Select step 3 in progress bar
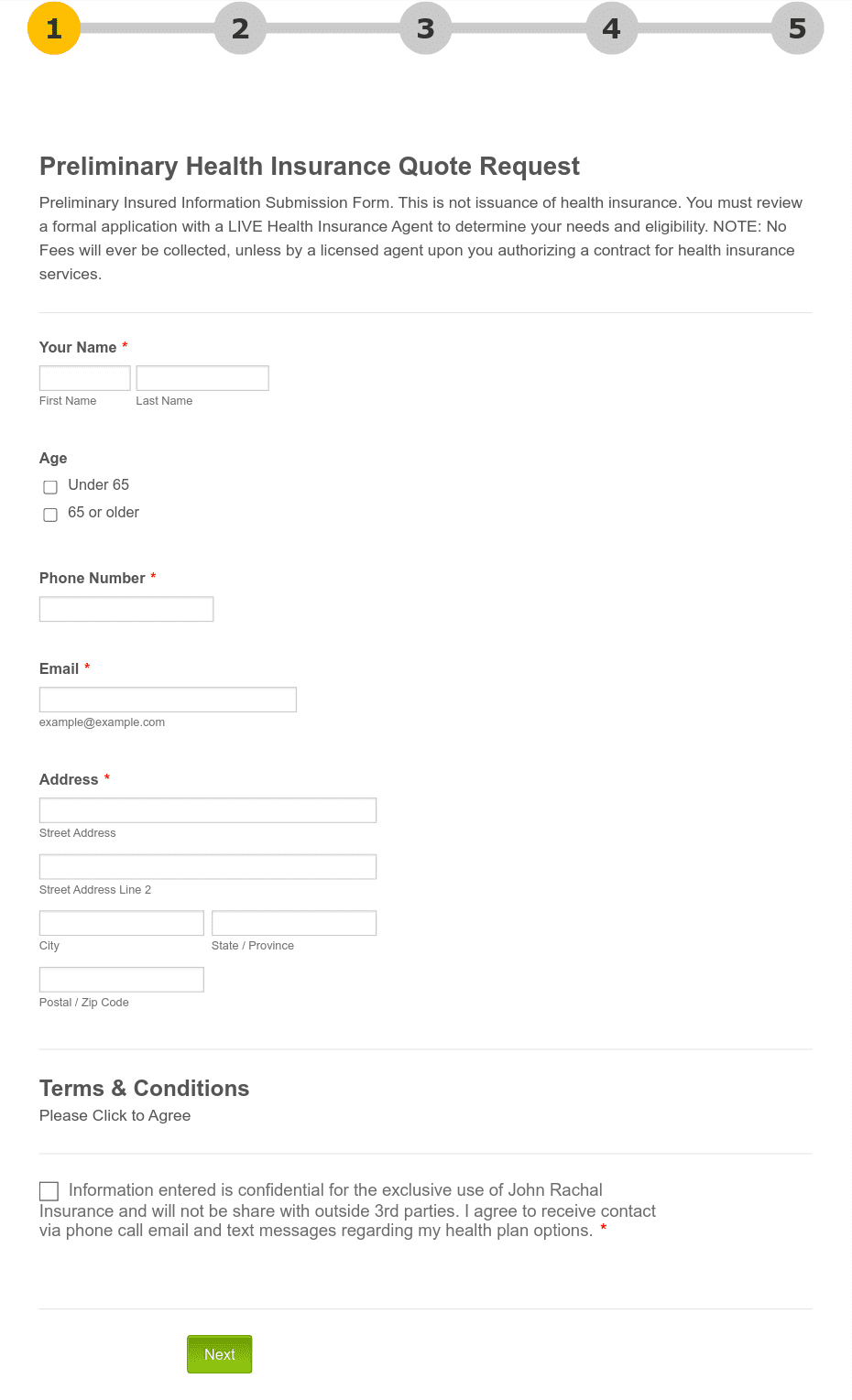852x1400 pixels. coord(426,28)
